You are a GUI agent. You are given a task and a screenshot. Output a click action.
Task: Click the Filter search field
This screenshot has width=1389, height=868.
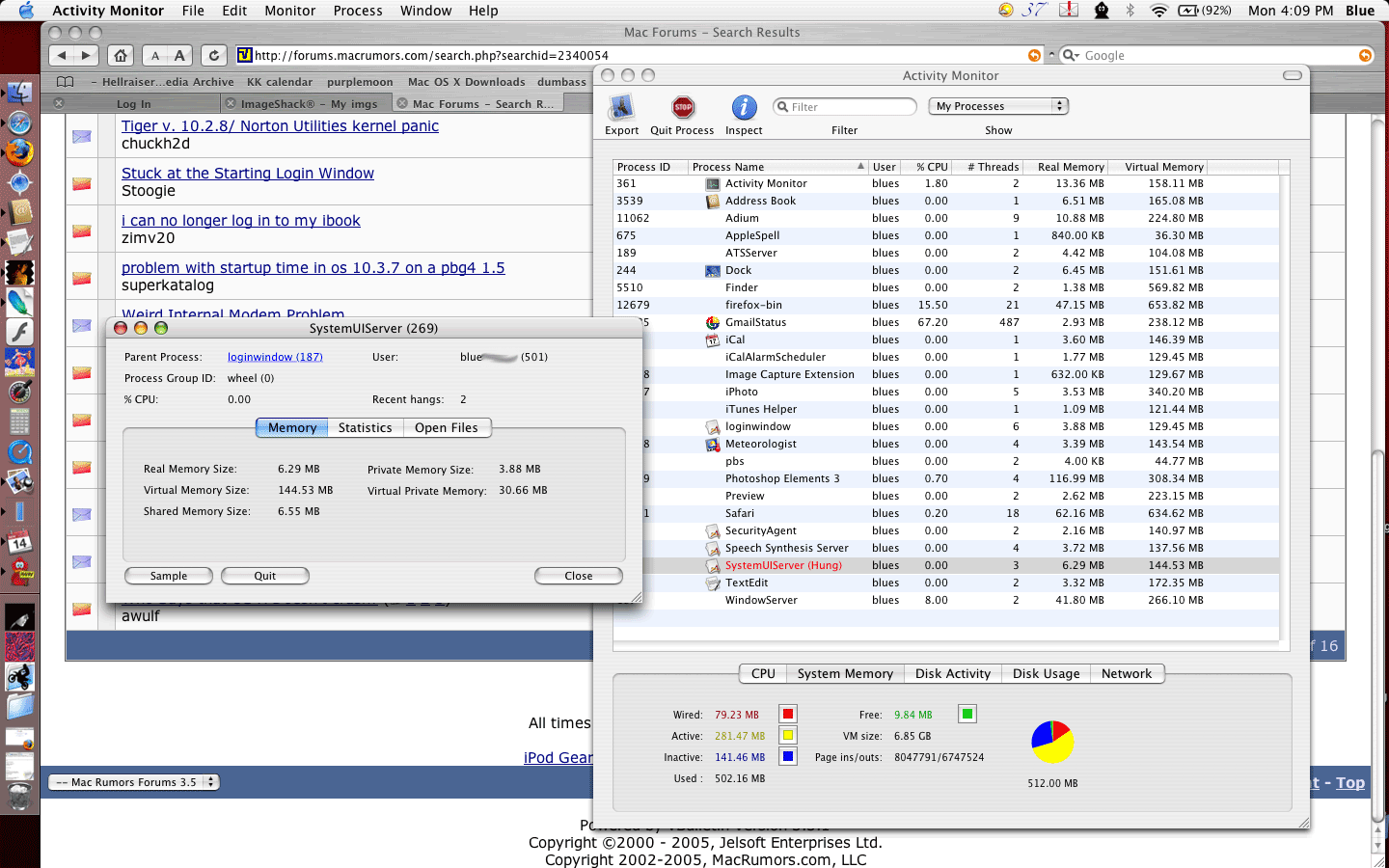pyautogui.click(x=845, y=107)
